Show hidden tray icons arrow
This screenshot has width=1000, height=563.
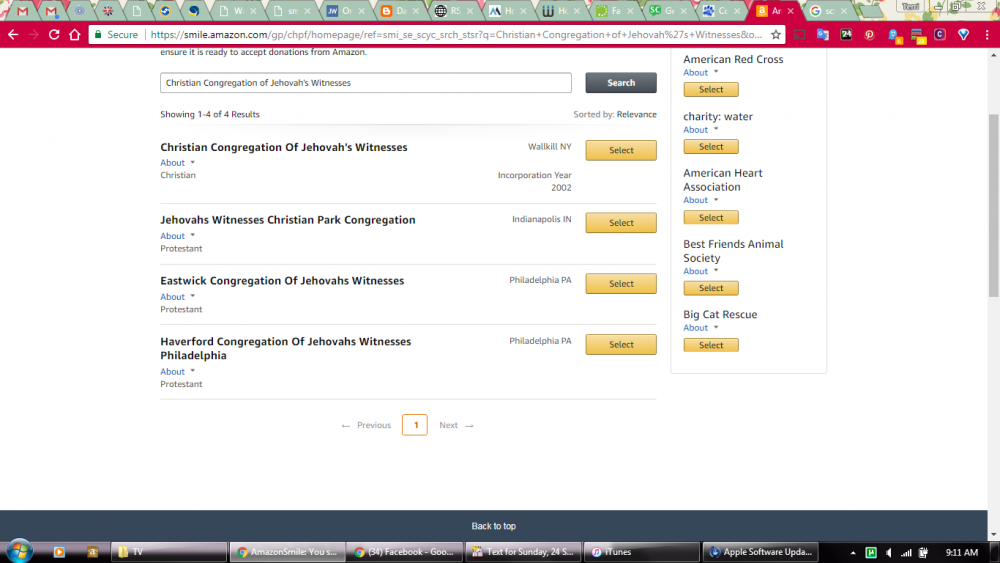tap(853, 553)
